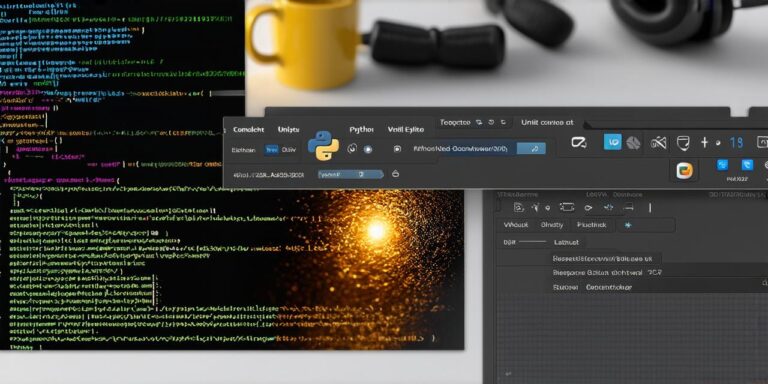This screenshot has width=768, height=384.
Task: Open the Pythor menu item
Action: [361, 129]
